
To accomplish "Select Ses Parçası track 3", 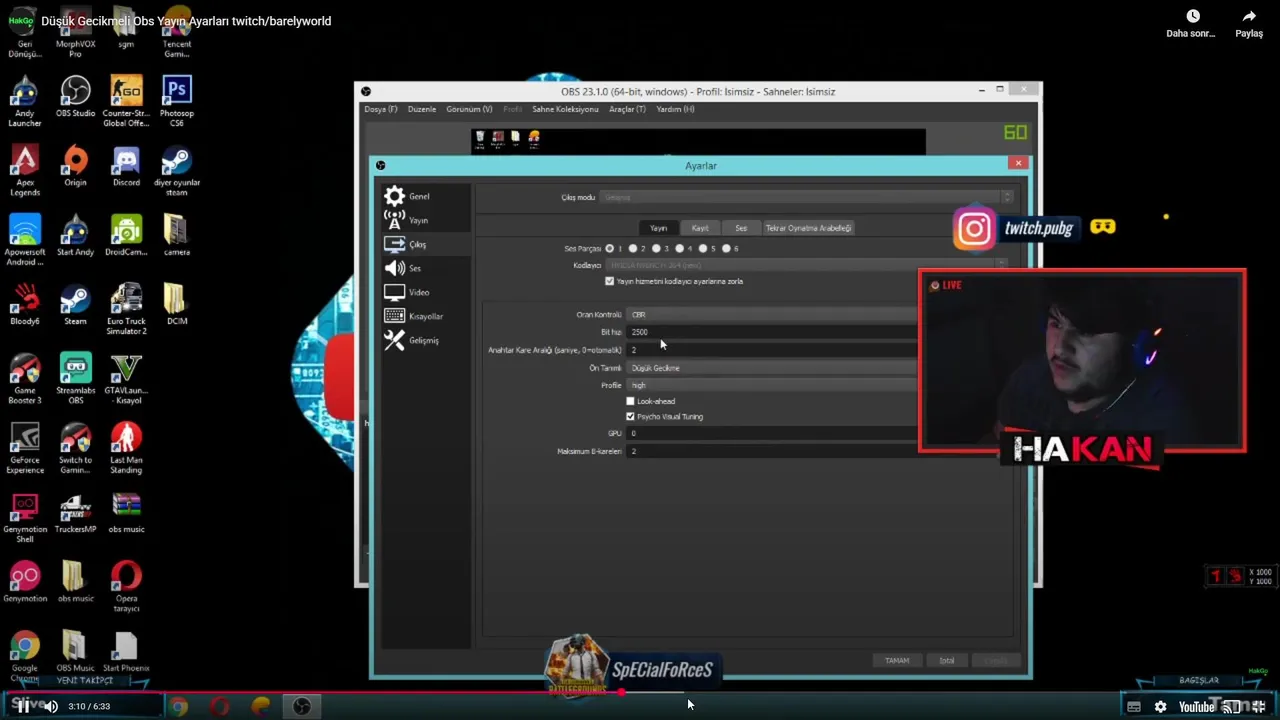I will (x=656, y=248).
